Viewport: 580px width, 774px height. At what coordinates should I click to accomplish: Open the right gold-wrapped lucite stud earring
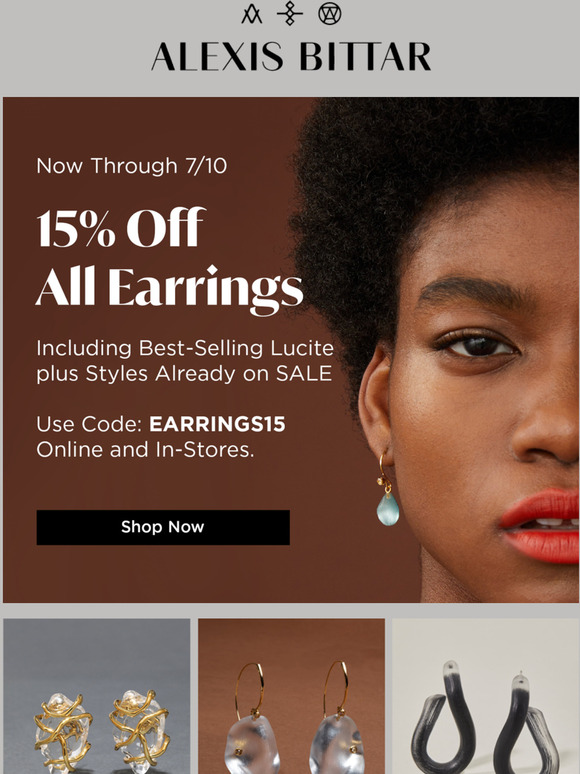(x=139, y=731)
